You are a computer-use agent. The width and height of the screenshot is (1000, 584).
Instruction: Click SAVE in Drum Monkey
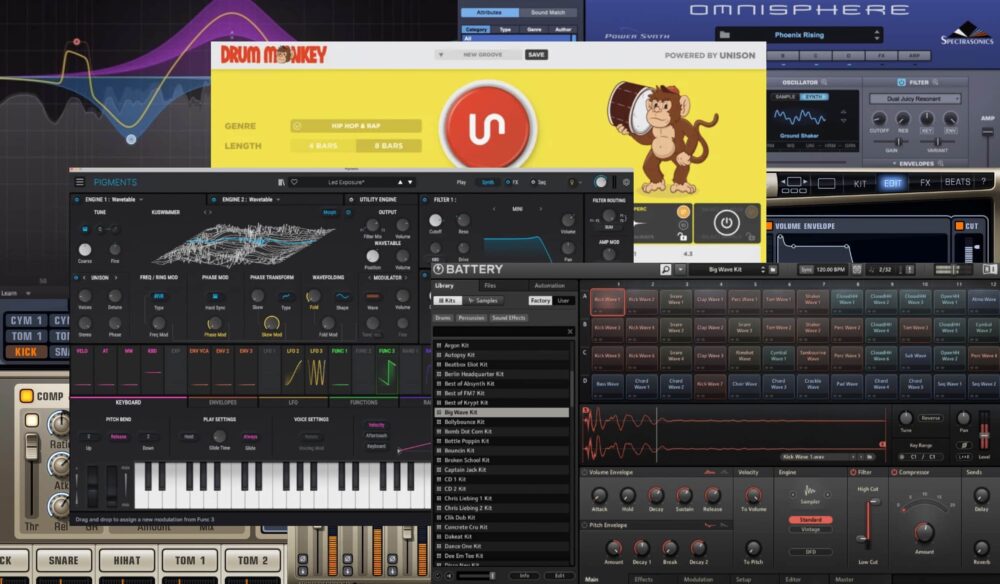536,54
